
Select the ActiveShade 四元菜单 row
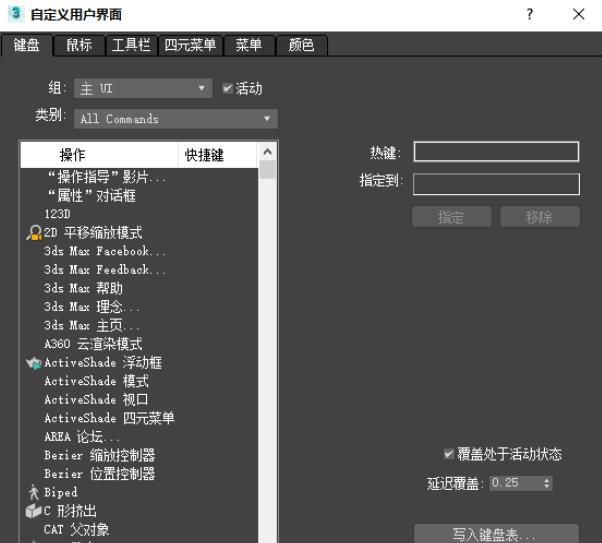[139, 418]
